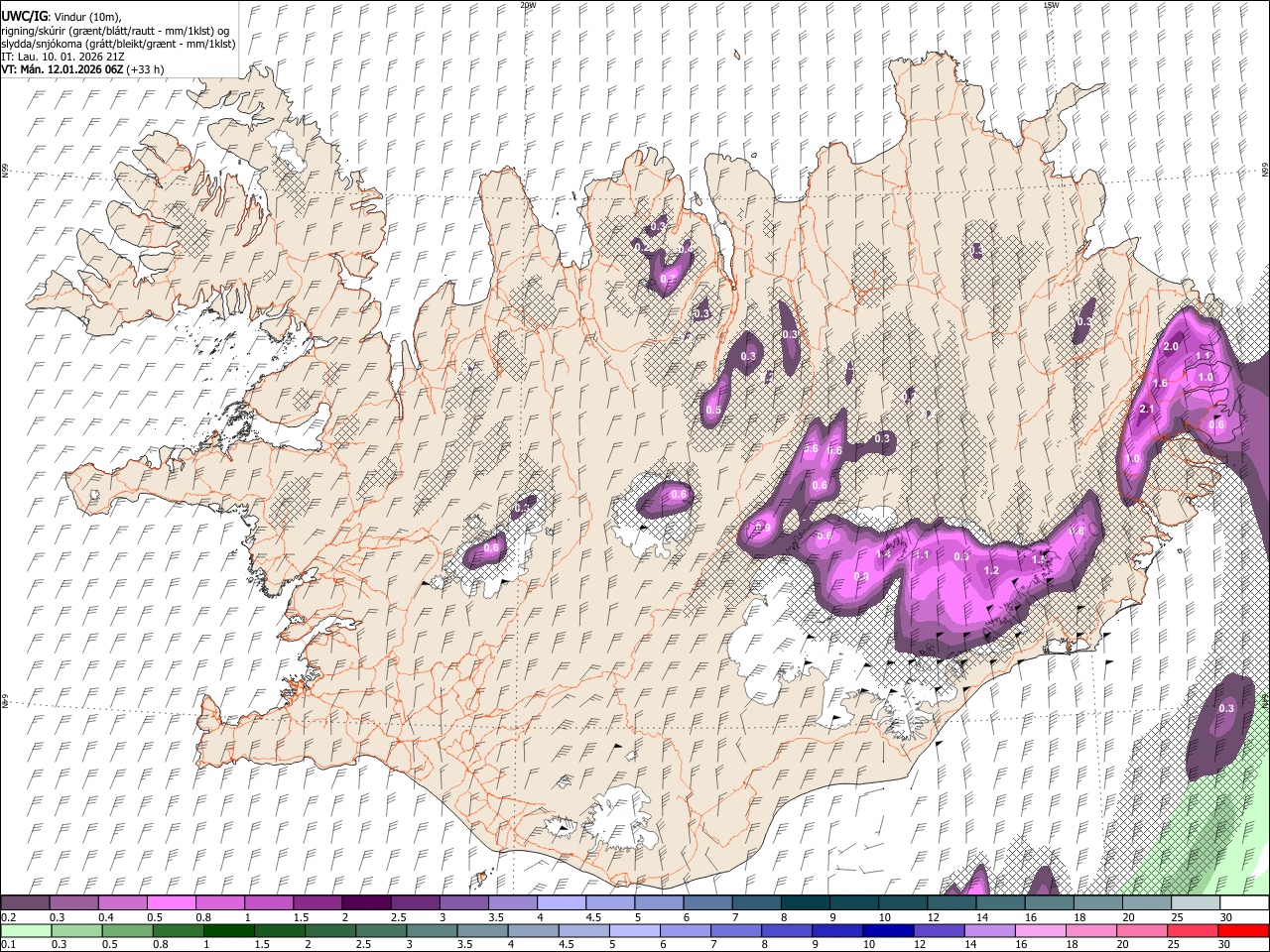Click the 0.2 label in the upper legend row
The width and height of the screenshot is (1270, 952).
coord(9,917)
